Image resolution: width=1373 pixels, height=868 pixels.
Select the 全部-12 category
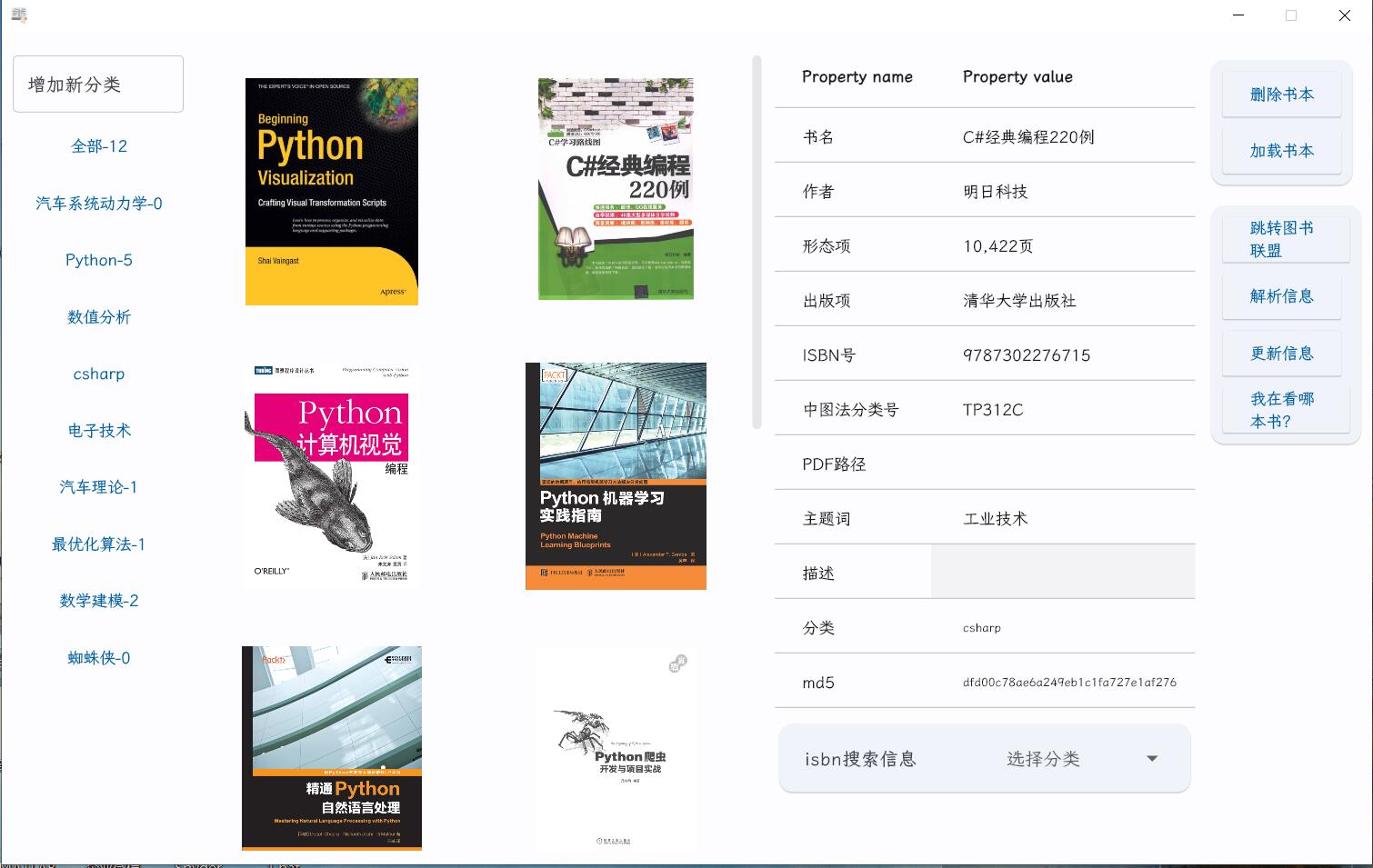99,146
